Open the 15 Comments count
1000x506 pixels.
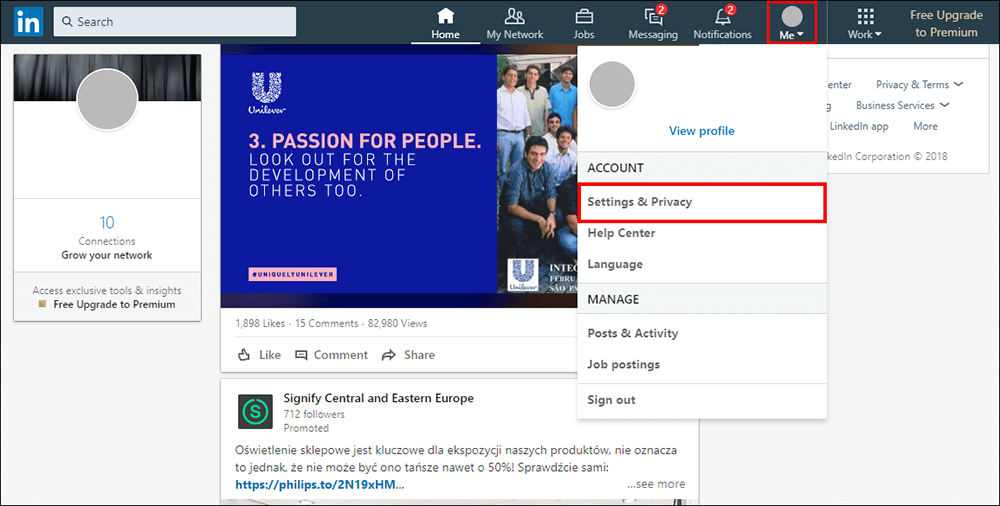[327, 324]
